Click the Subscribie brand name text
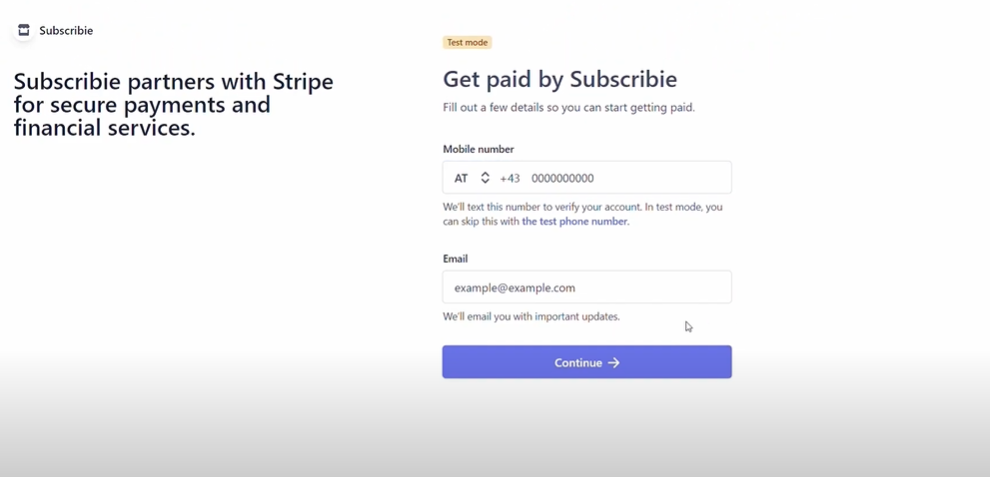The image size is (990, 477). [66, 30]
